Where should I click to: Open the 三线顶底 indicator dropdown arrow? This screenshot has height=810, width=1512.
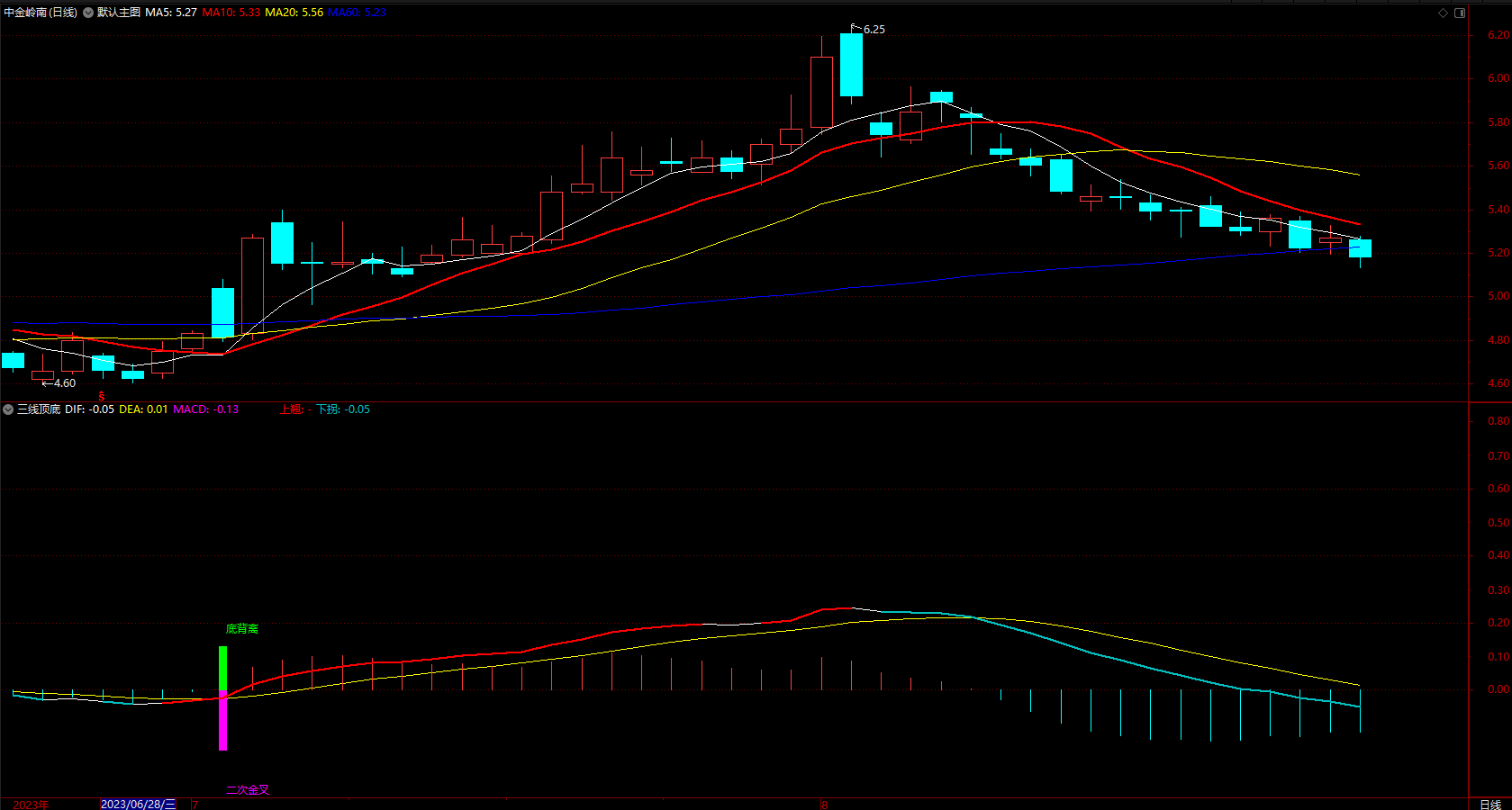[8, 409]
